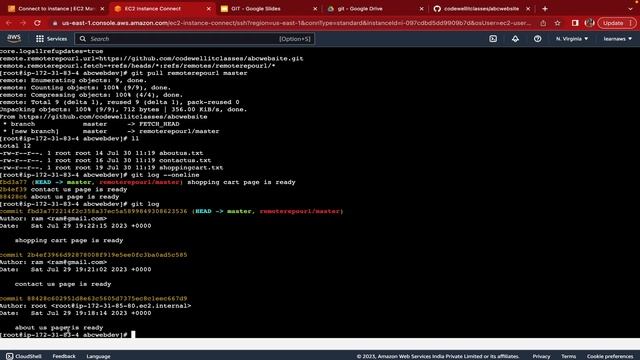Close the EC2 Instance Connect tab
Viewport: 640px width, 360px height.
point(209,9)
